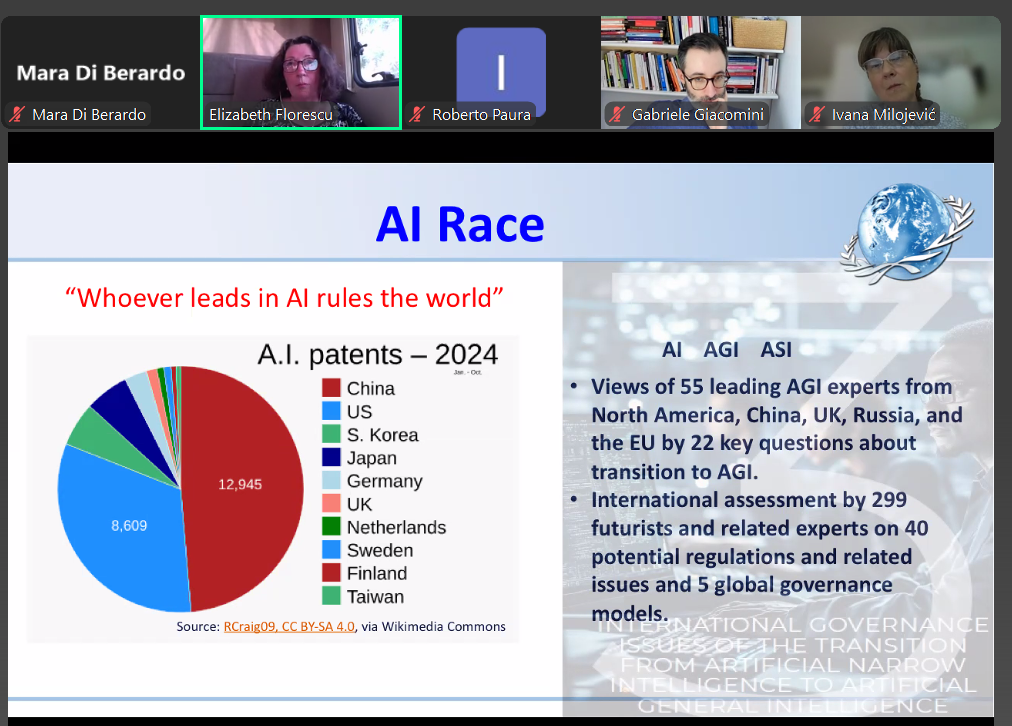
Task: Select Ivana Milojević's video tile
Action: tap(900, 60)
